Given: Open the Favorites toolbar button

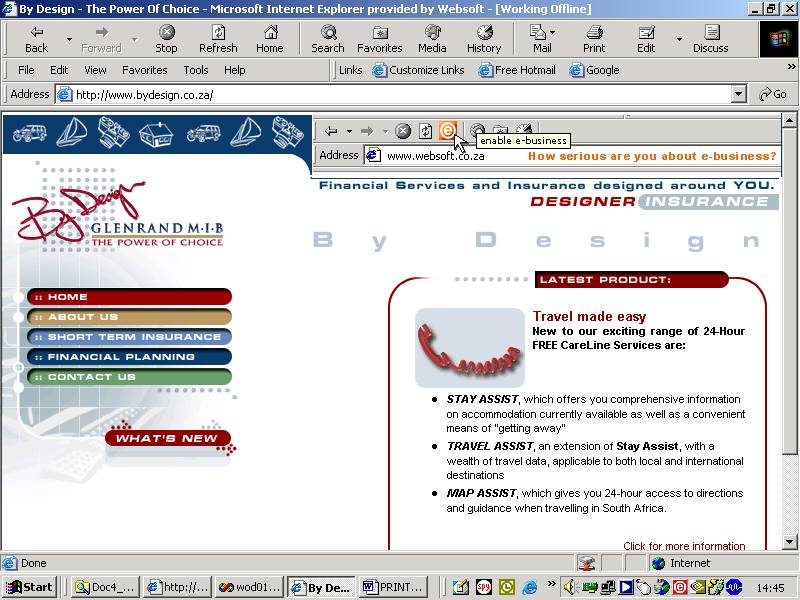Looking at the screenshot, I should point(380,39).
